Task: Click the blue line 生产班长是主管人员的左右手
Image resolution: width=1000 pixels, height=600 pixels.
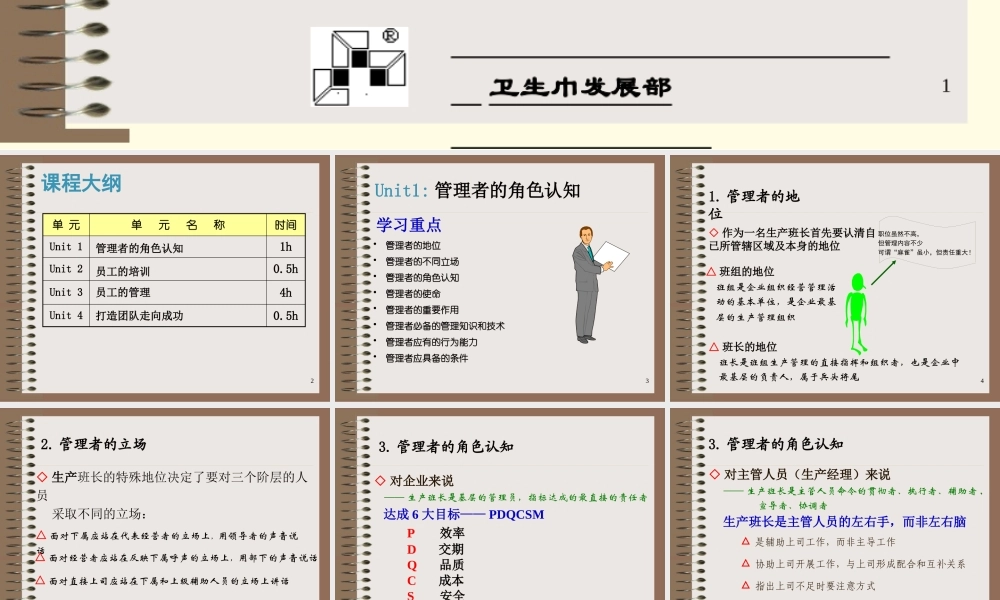Action: (844, 522)
